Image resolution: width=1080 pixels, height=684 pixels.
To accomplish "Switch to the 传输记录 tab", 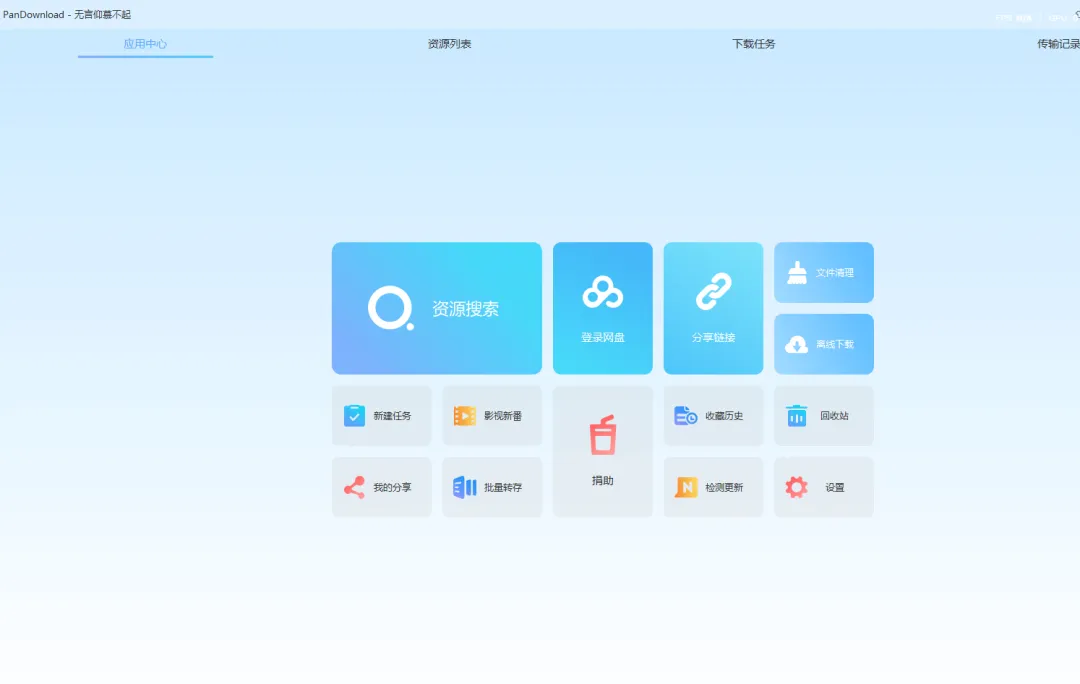I will pos(1058,44).
